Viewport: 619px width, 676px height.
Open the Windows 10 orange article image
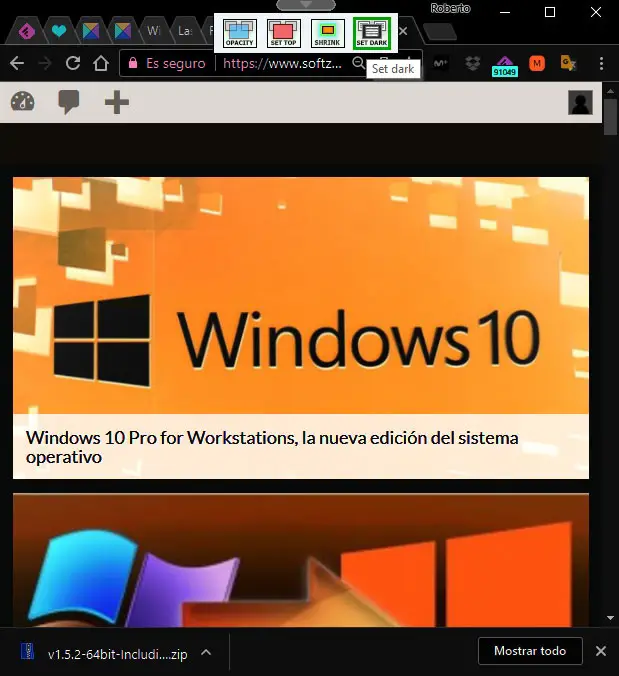click(301, 295)
